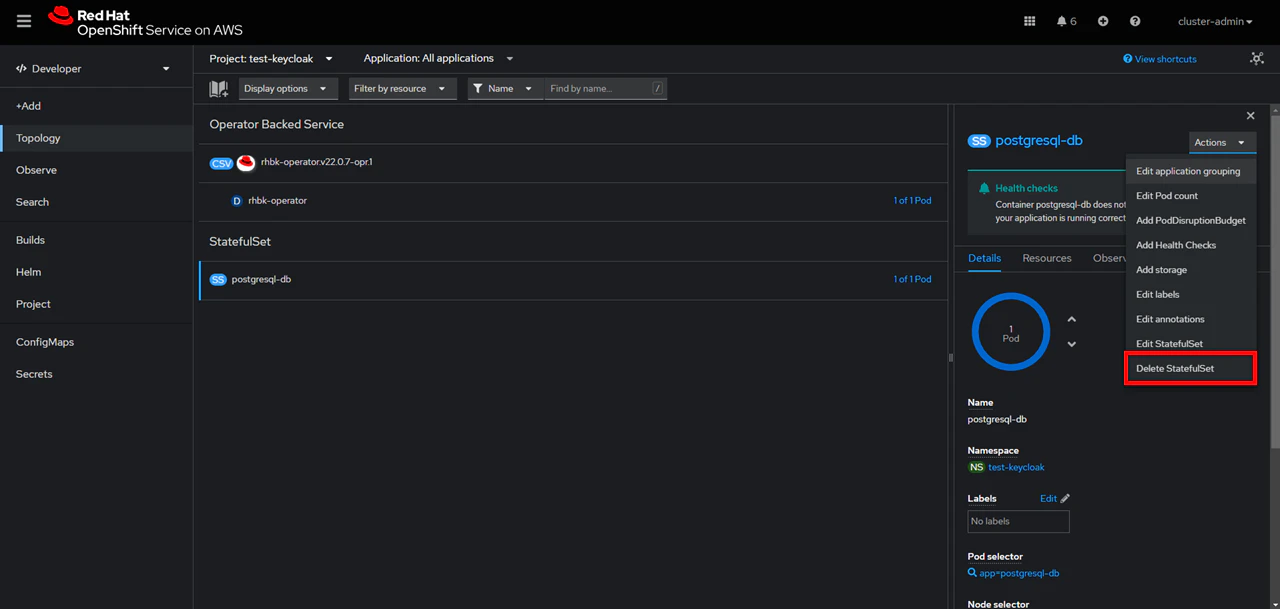Click the app=postgresql-db selector link
Screen dimensions: 1280x609
(1019, 573)
